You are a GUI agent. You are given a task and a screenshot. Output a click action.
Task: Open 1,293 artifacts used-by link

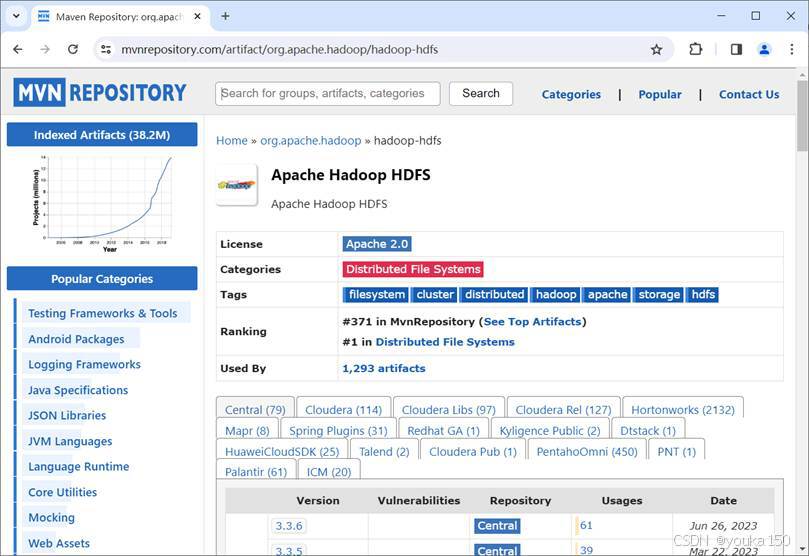[x=384, y=368]
